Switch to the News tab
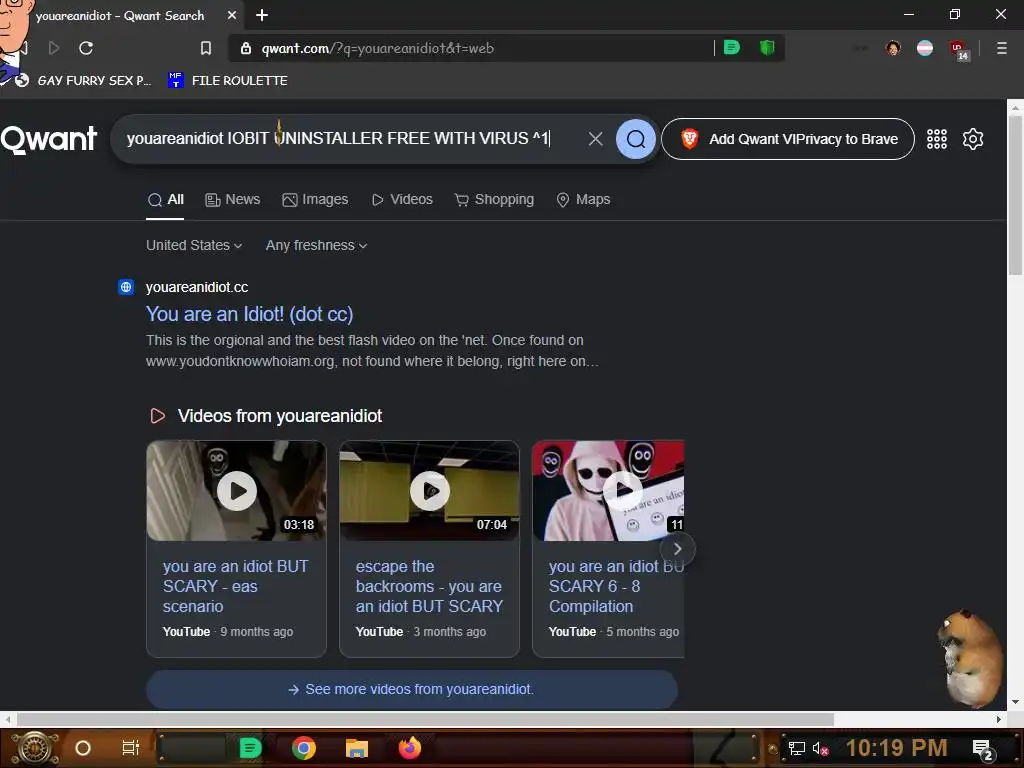Viewport: 1024px width, 768px height. pos(232,200)
